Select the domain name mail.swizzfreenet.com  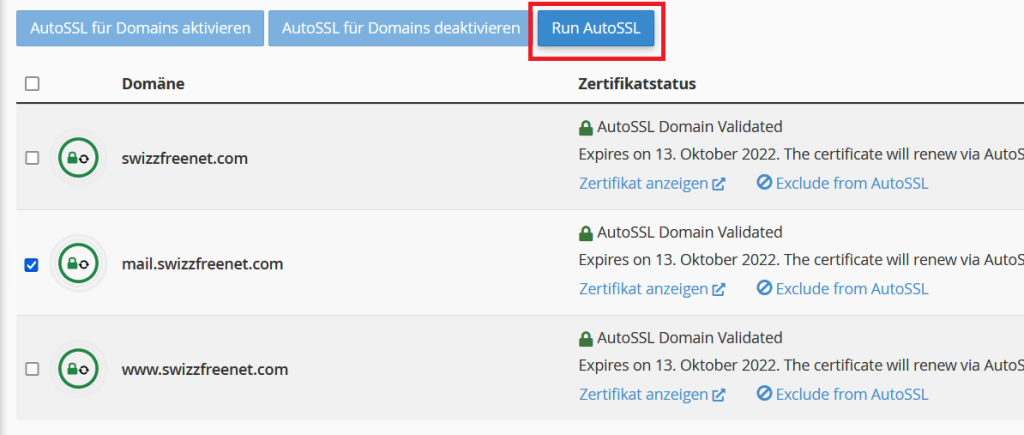tap(202, 264)
